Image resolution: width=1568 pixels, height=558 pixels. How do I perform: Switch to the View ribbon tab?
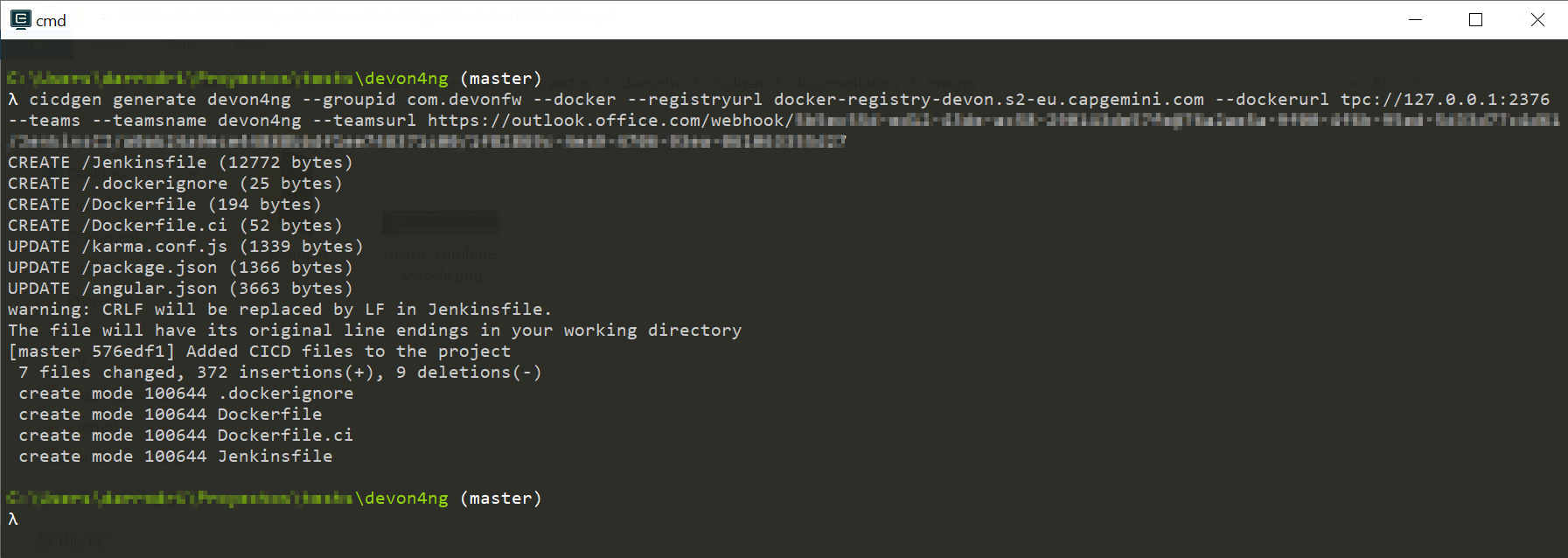(247, 45)
